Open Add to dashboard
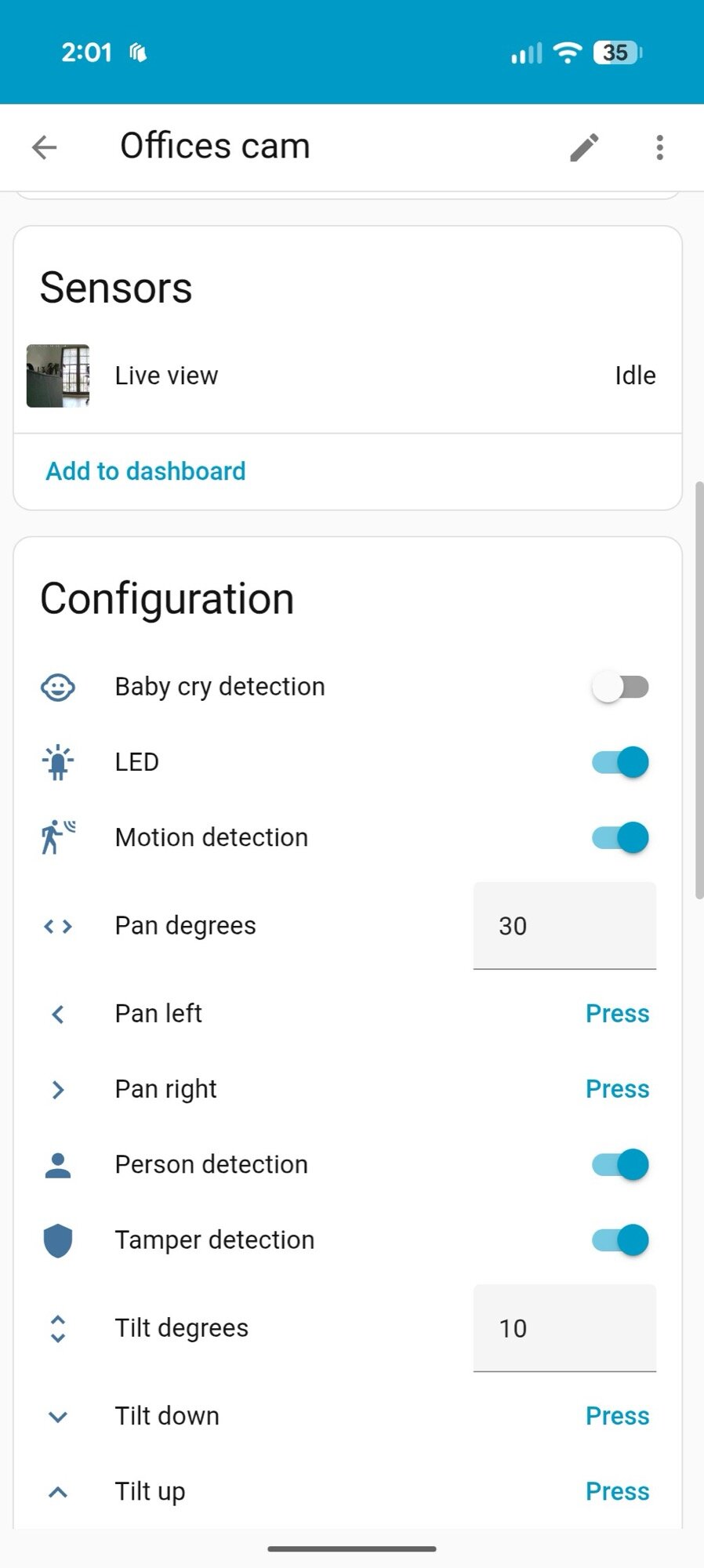The image size is (704, 1568). tap(145, 470)
